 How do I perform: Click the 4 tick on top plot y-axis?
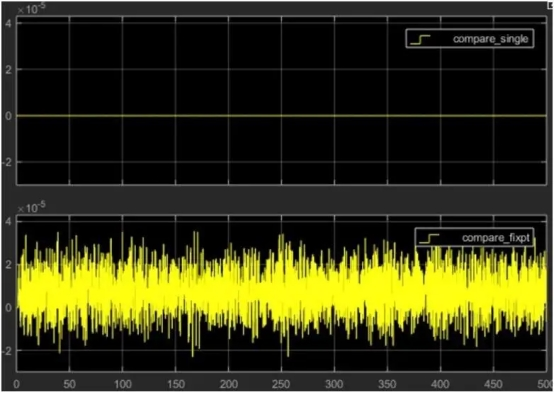9,23
